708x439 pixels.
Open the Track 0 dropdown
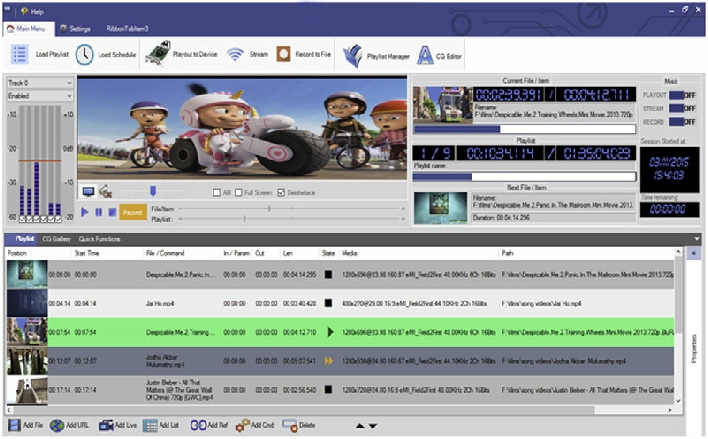pos(40,83)
